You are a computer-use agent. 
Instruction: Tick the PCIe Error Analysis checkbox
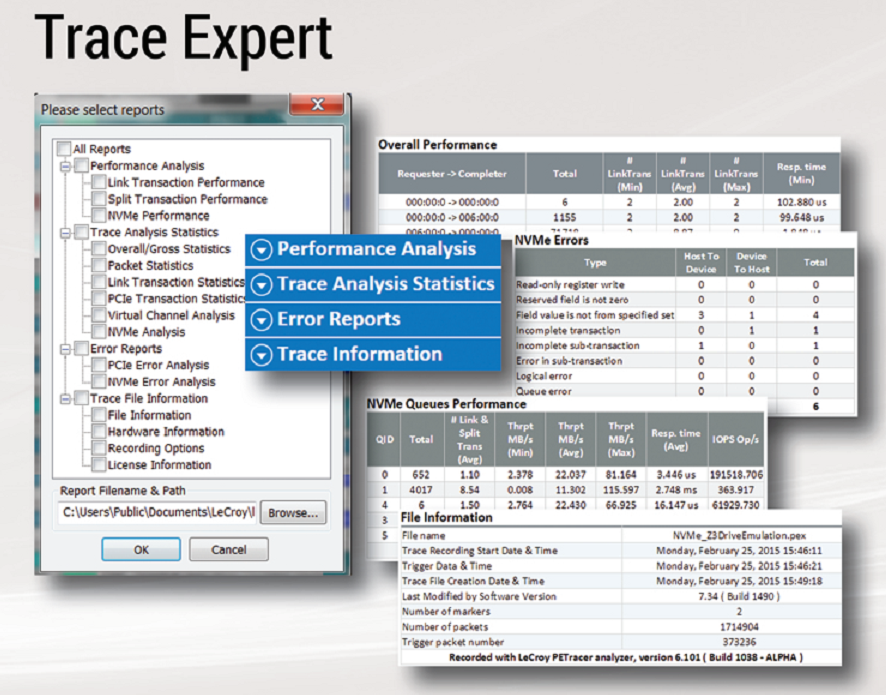pyautogui.click(x=99, y=365)
